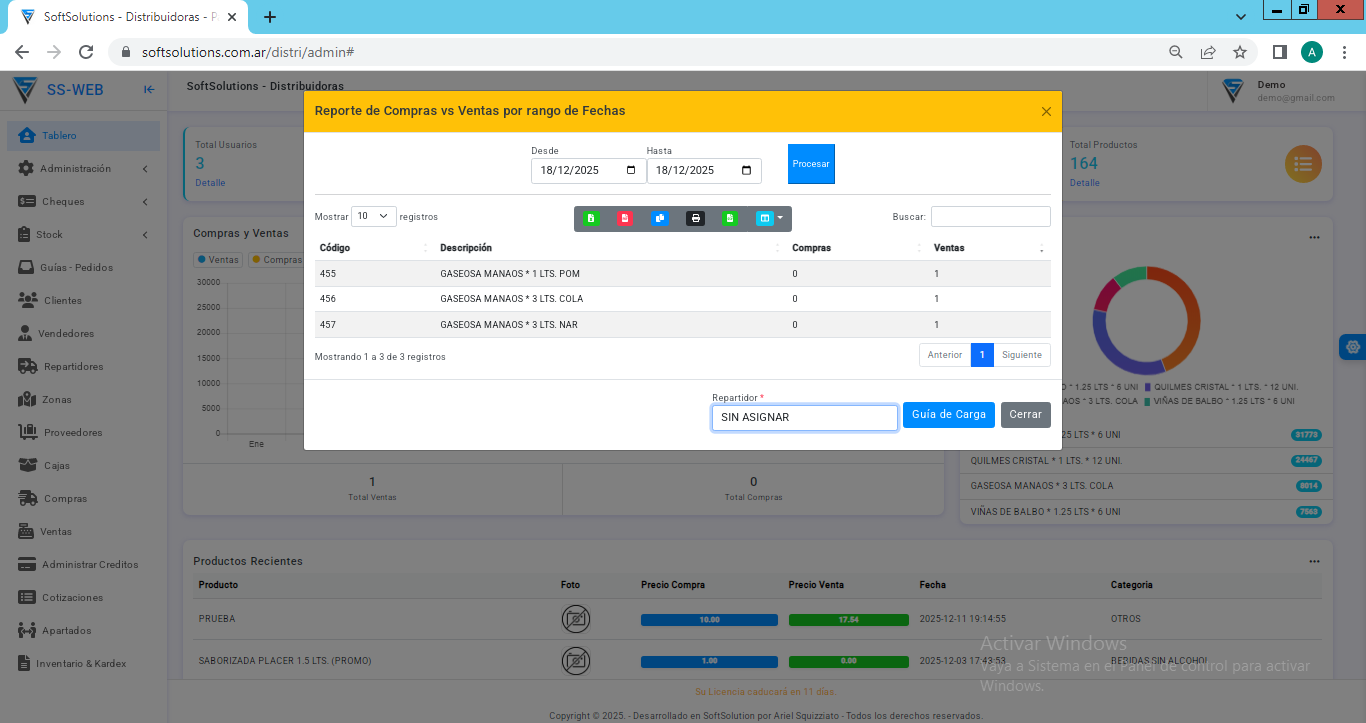Print the report using the printer icon
1366x723 pixels.
pyautogui.click(x=695, y=218)
